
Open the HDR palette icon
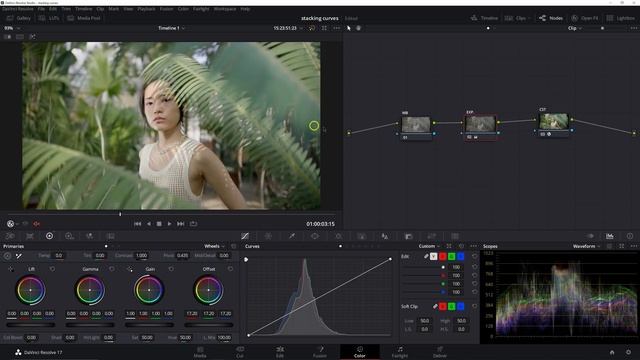(69, 236)
